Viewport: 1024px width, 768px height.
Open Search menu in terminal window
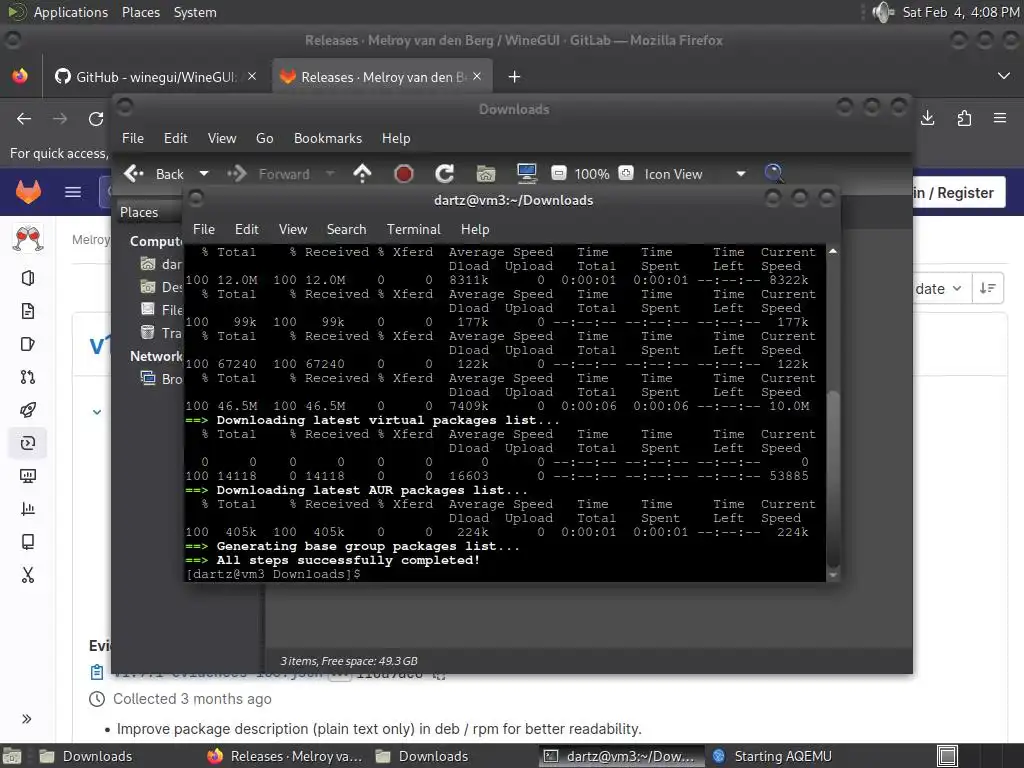point(346,229)
